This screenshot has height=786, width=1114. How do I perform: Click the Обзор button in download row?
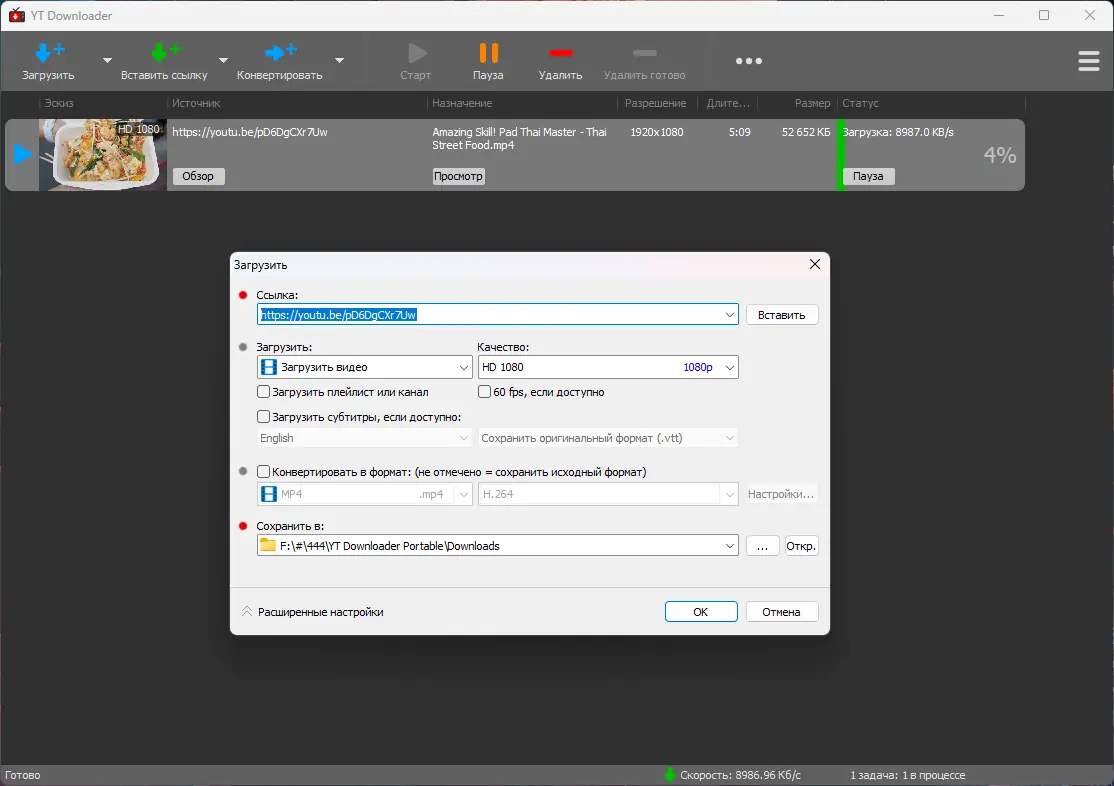pos(198,176)
